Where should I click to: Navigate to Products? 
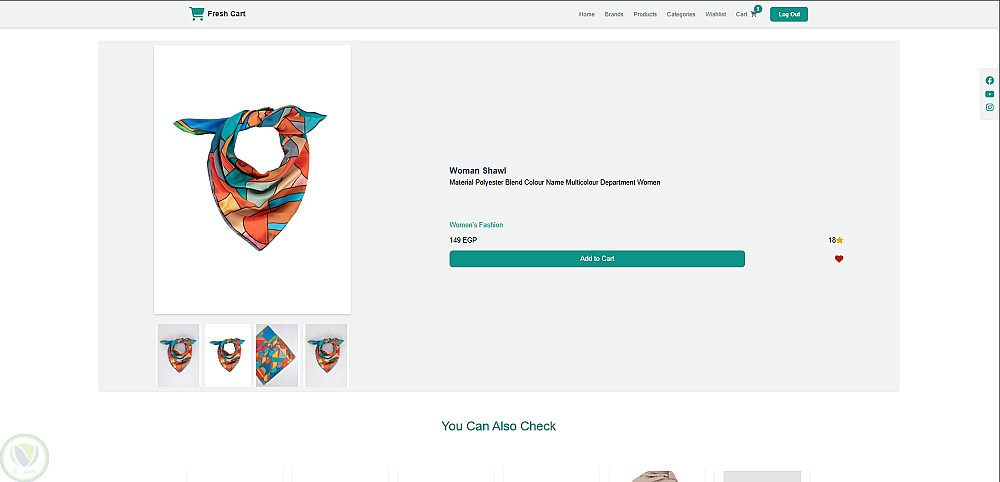point(645,14)
